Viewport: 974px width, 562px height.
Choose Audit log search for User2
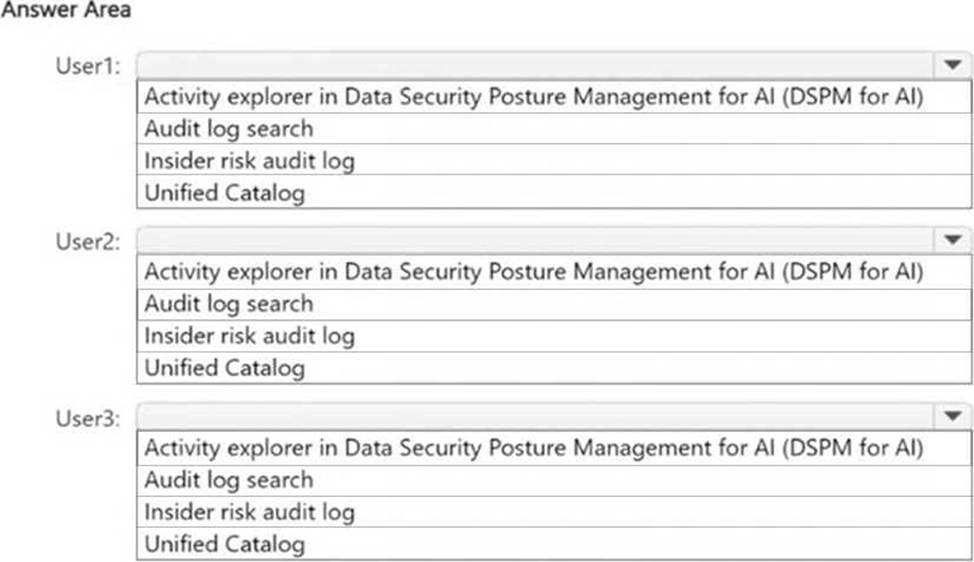(229, 304)
